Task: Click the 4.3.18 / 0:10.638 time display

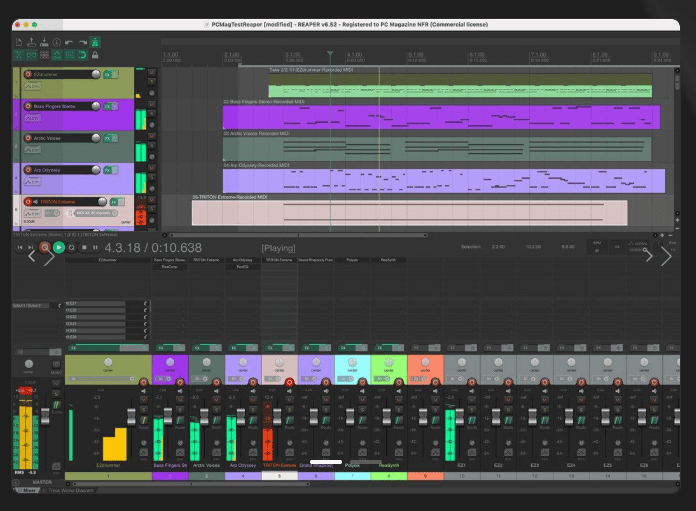Action: 153,248
